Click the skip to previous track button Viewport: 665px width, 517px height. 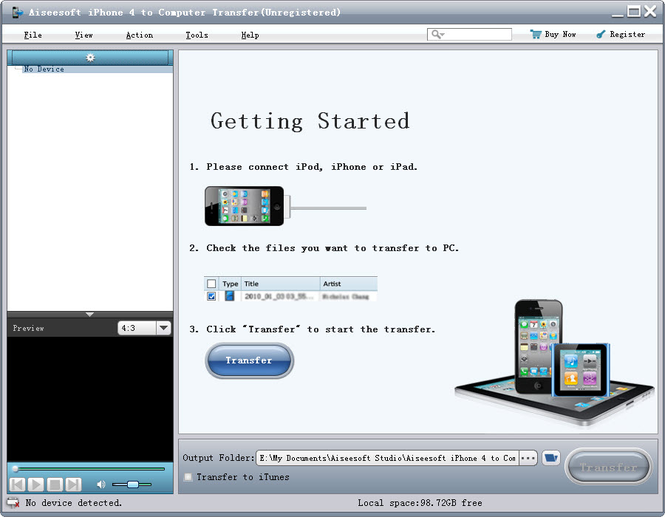17,484
